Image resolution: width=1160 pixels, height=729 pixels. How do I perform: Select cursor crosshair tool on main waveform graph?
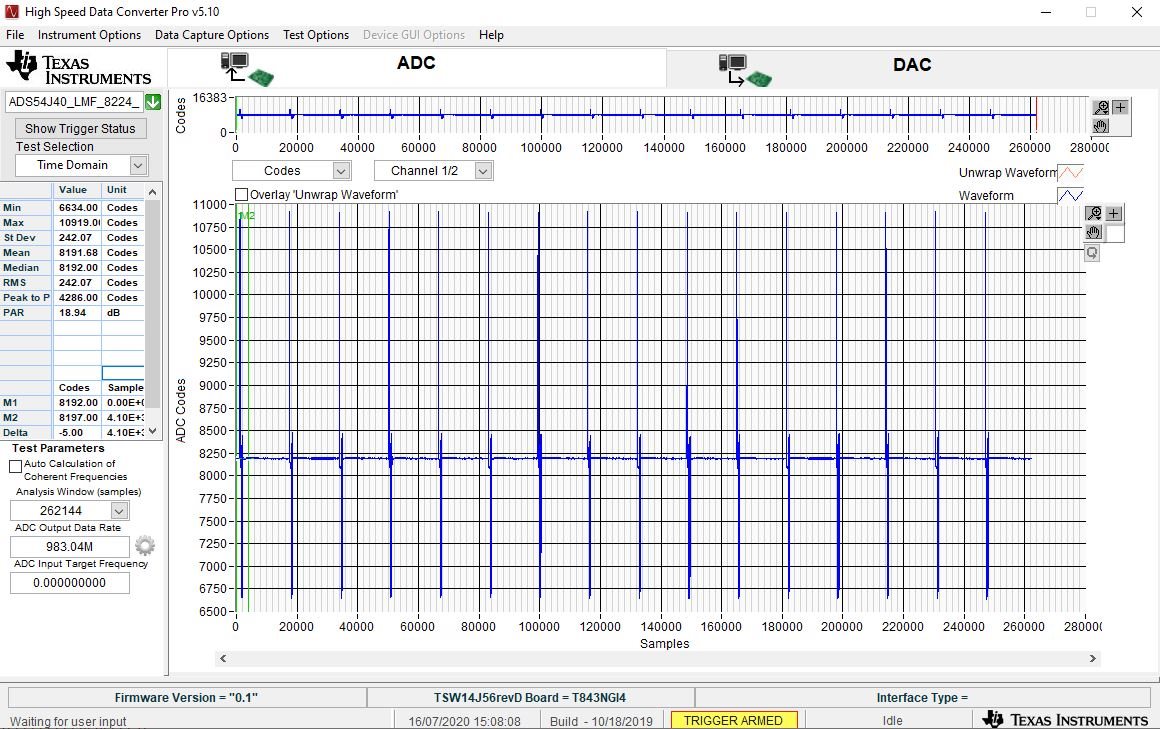click(1113, 213)
